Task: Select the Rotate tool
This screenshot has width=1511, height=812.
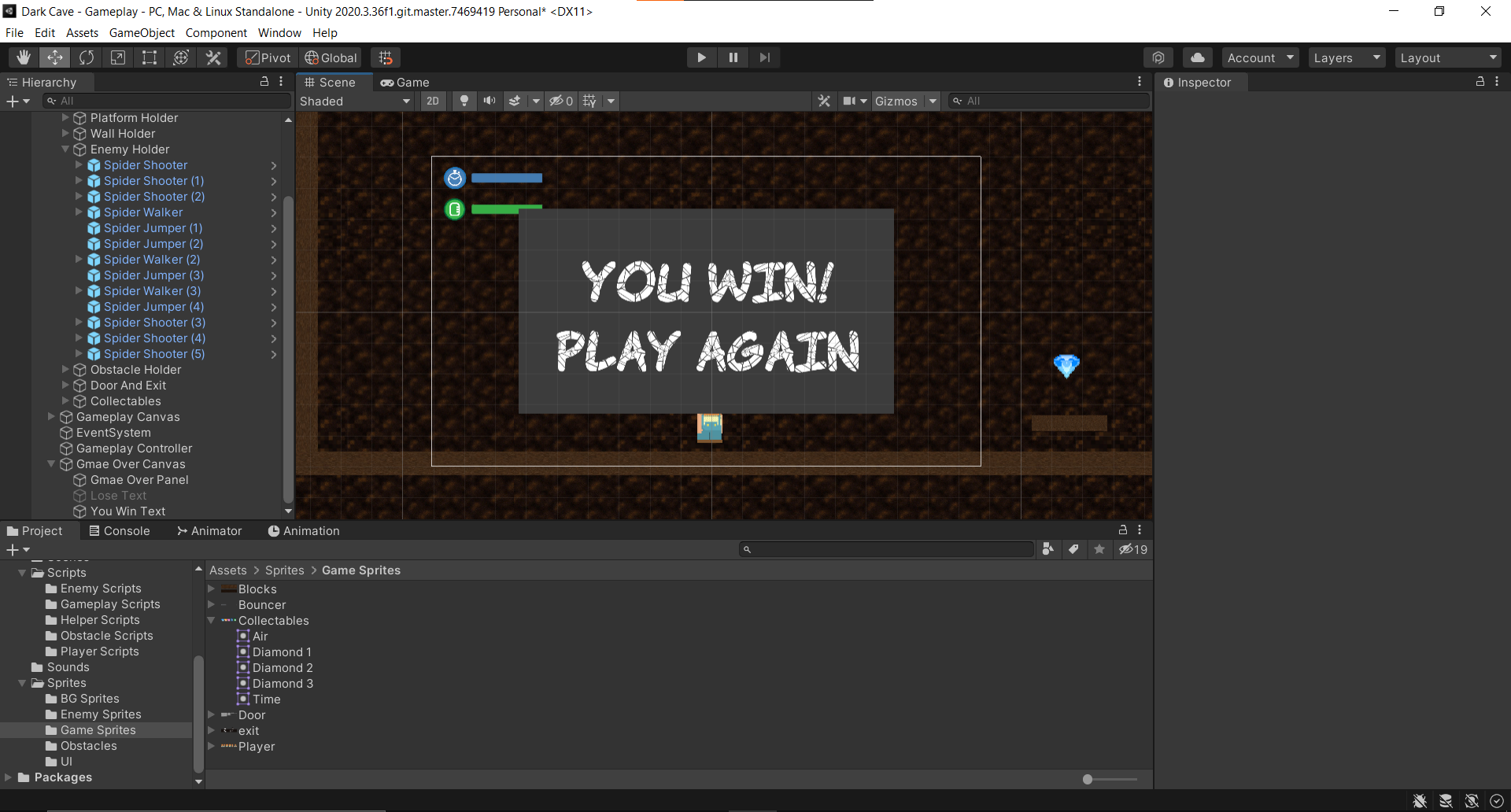Action: click(x=86, y=57)
